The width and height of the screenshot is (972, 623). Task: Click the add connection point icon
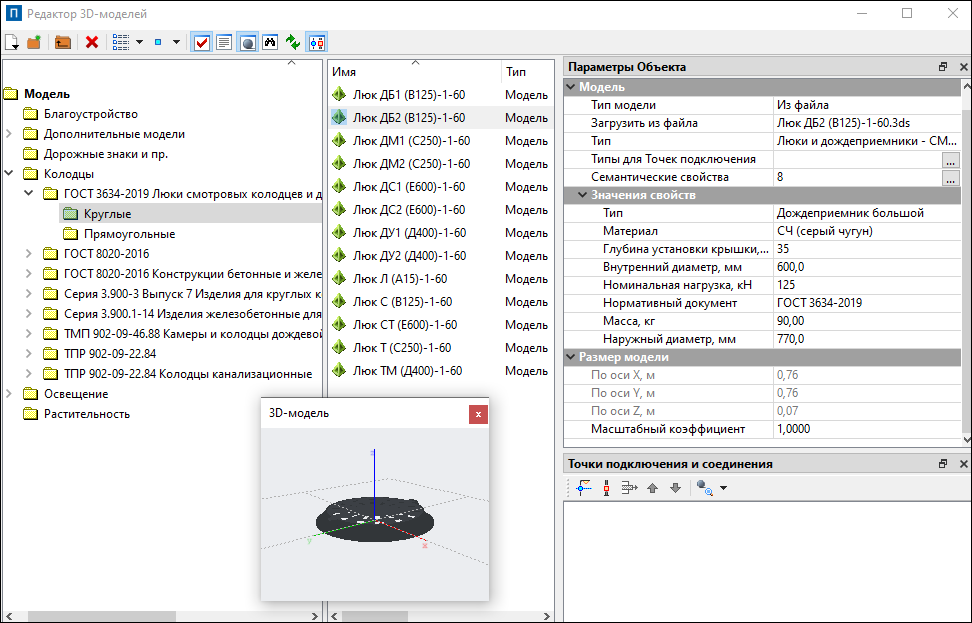coord(583,488)
